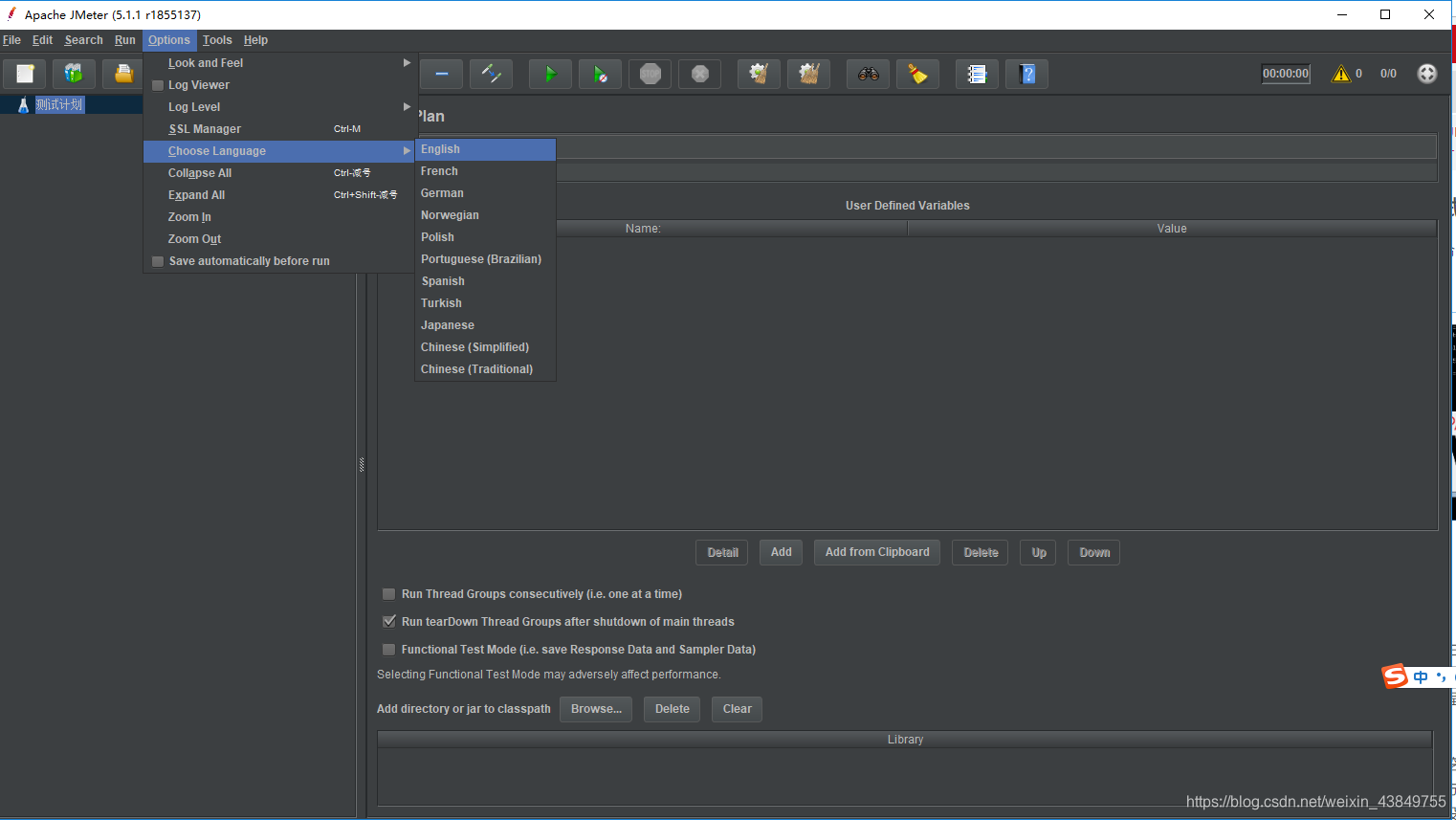Click the Search binoculars icon
This screenshot has height=820, width=1456.
(869, 74)
